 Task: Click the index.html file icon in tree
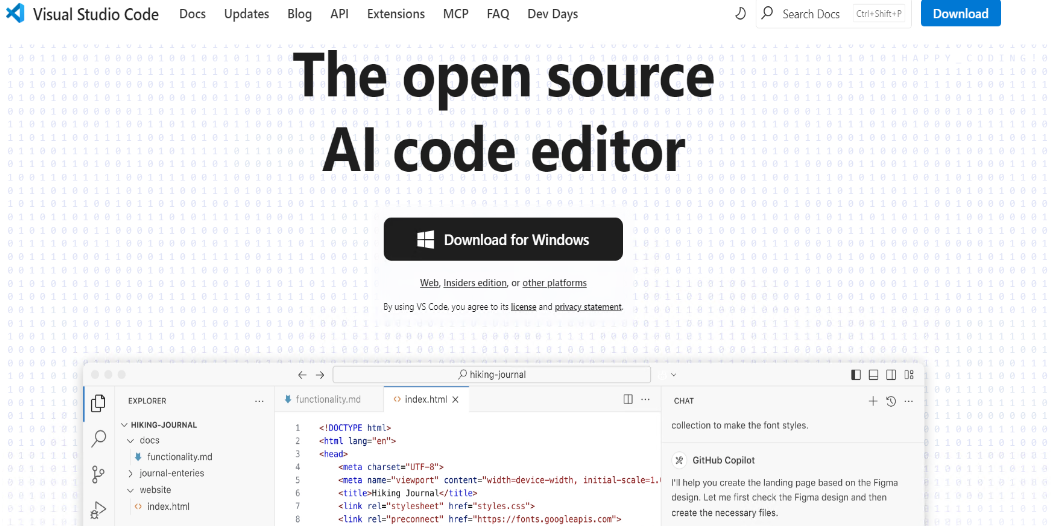(138, 507)
